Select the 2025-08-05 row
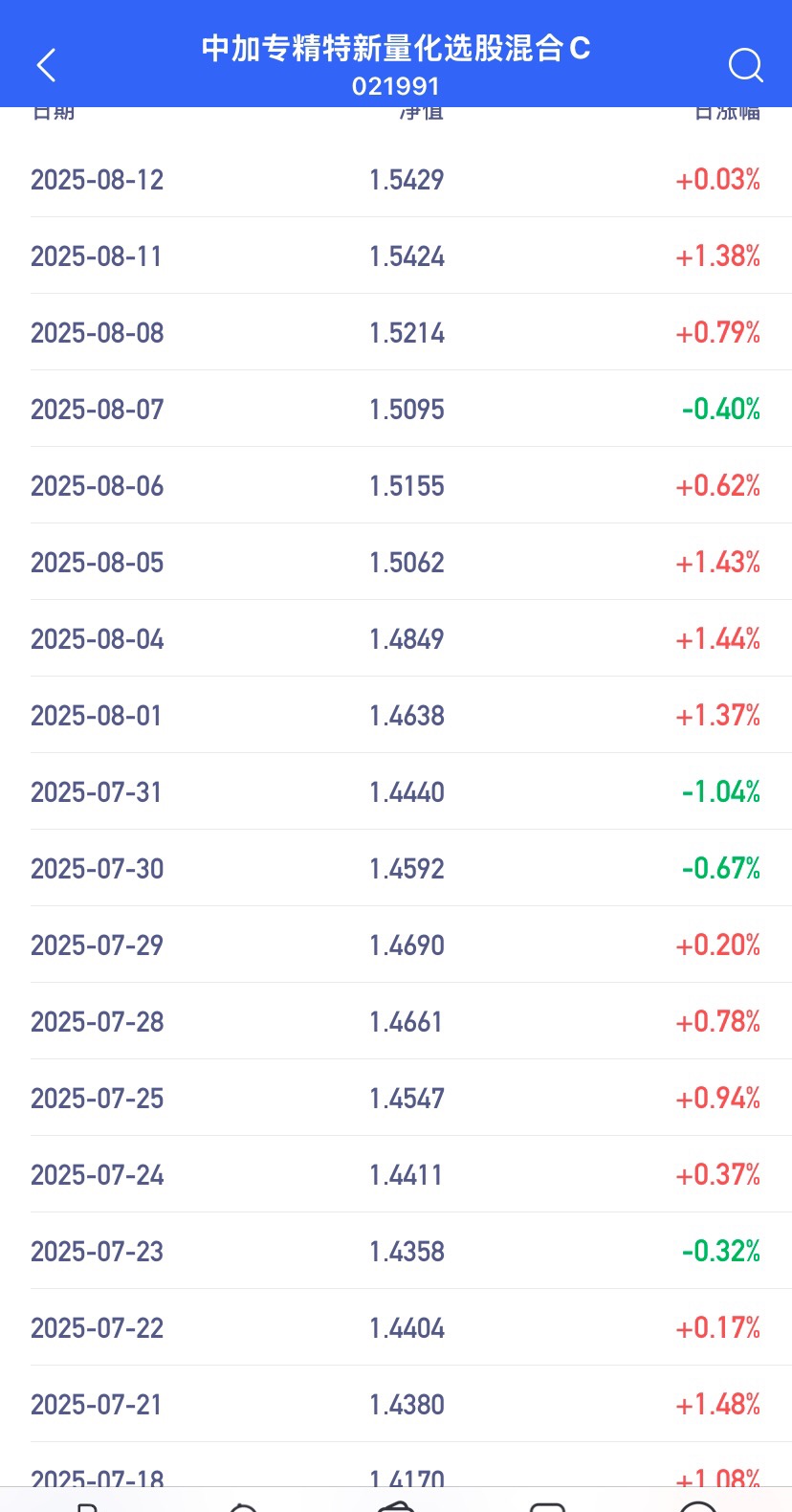The image size is (792, 1512). tap(396, 562)
